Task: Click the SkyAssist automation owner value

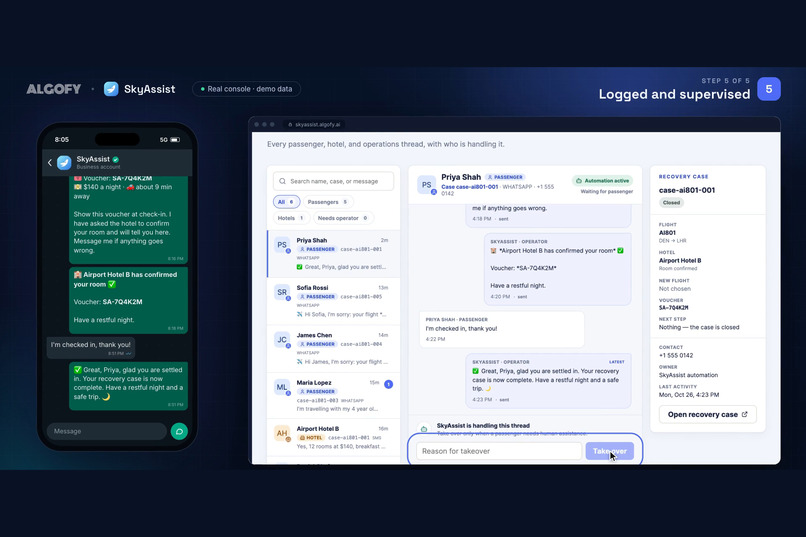Action: [688, 375]
